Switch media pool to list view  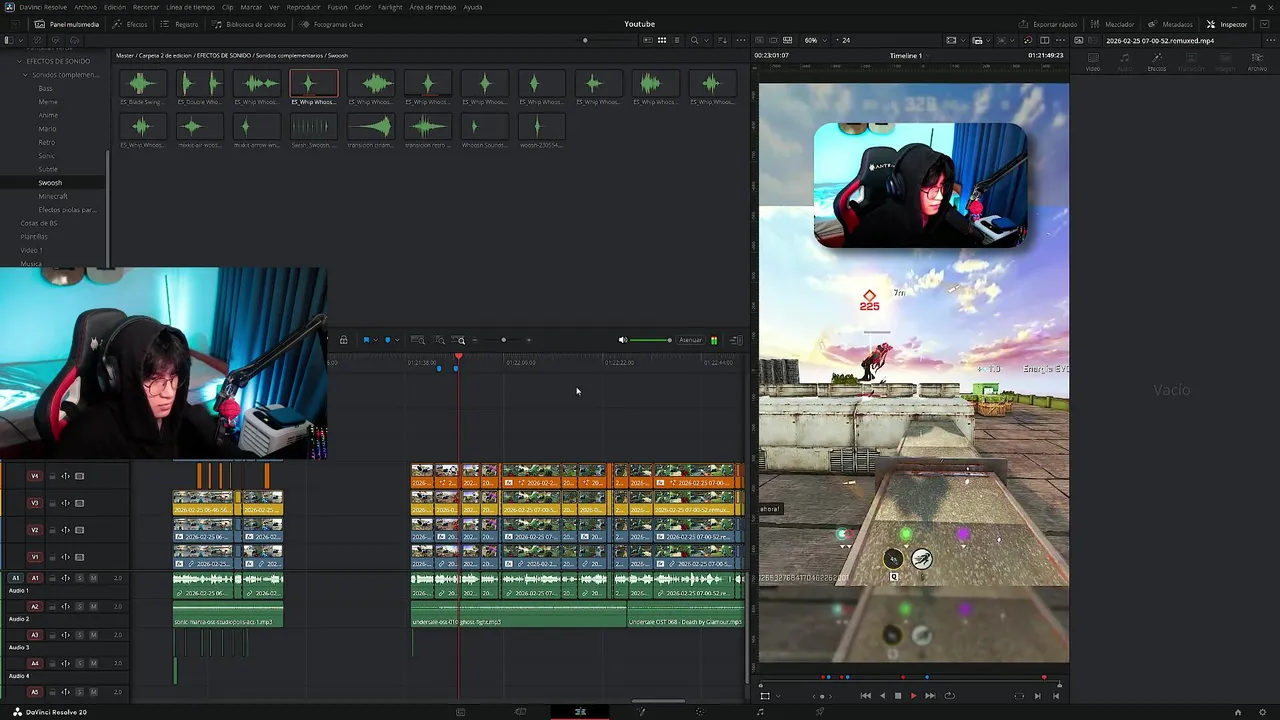677,40
